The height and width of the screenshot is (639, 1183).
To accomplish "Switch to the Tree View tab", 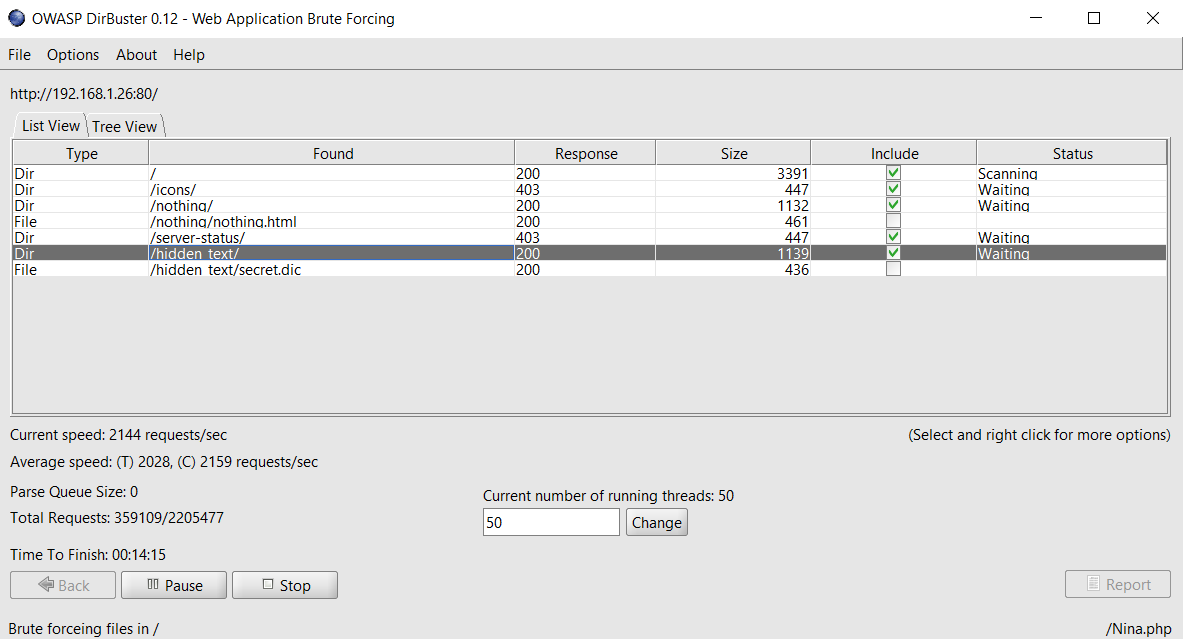I will pyautogui.click(x=125, y=126).
